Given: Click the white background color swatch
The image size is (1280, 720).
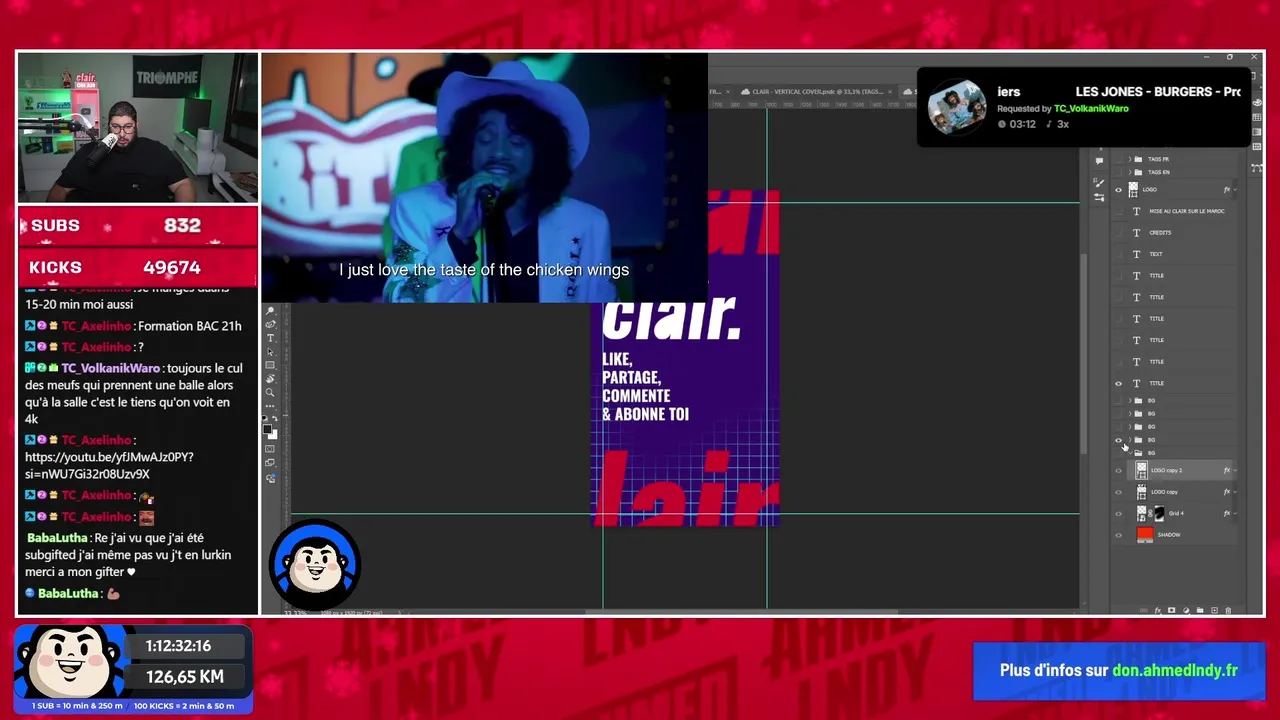Looking at the screenshot, I should click(x=273, y=436).
